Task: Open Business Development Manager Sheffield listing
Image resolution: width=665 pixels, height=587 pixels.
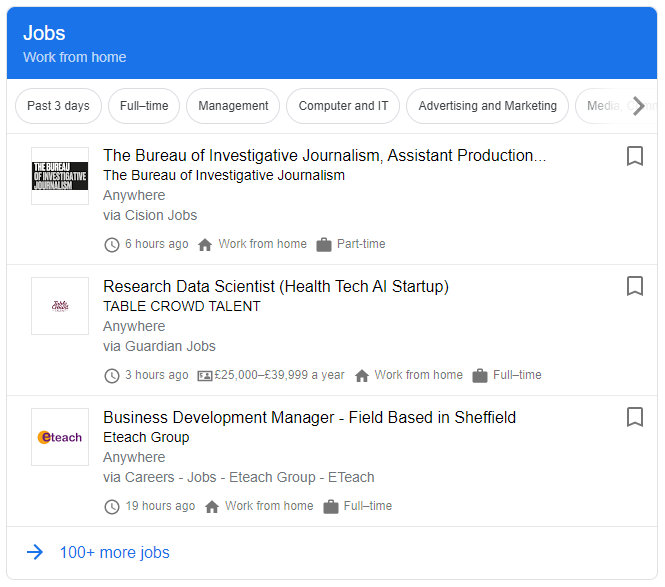Action: [x=310, y=418]
